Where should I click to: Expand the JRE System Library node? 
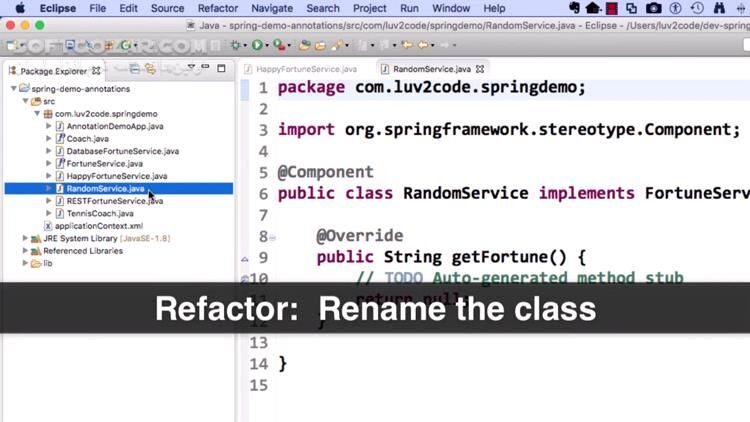25,239
